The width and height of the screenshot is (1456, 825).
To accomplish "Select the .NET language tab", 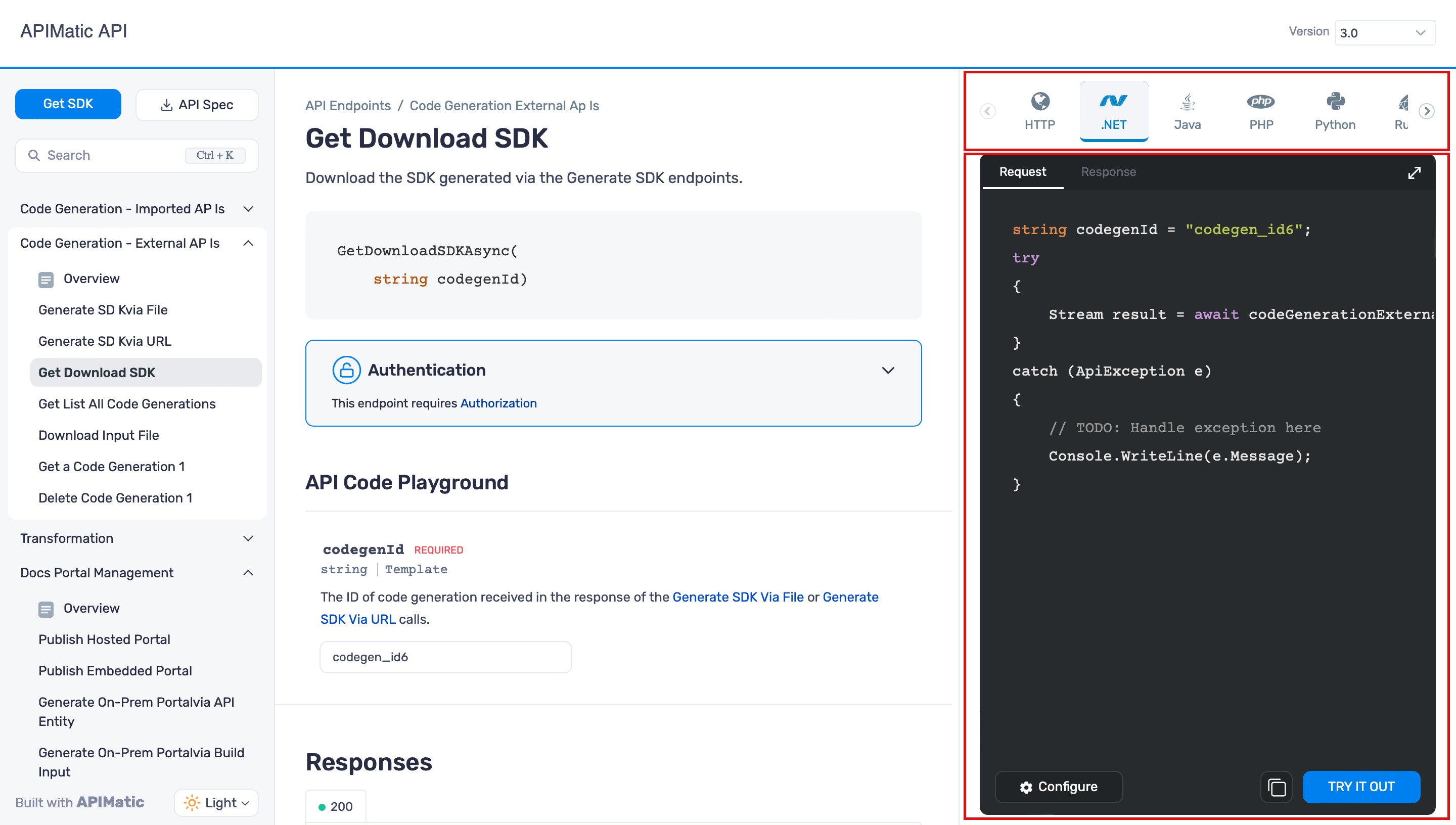I will coord(1113,111).
